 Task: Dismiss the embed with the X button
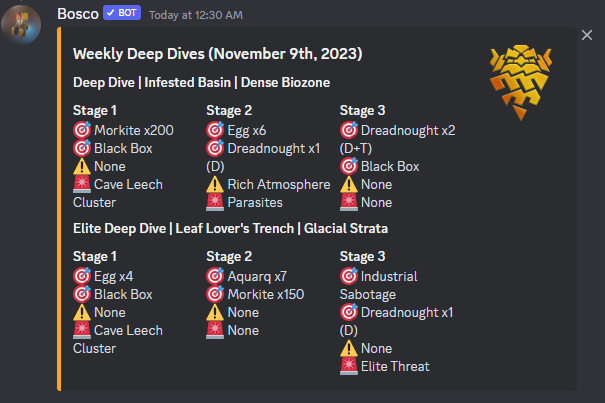(587, 35)
